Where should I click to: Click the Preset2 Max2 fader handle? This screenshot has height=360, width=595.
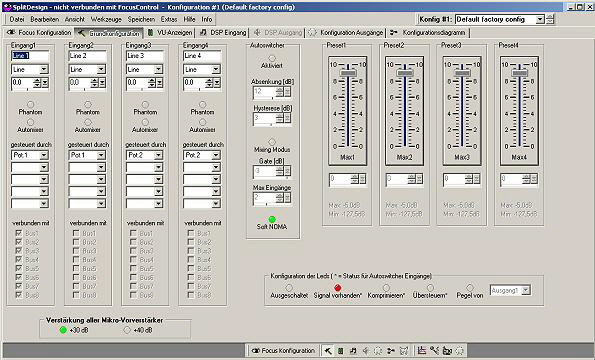[x=405, y=73]
